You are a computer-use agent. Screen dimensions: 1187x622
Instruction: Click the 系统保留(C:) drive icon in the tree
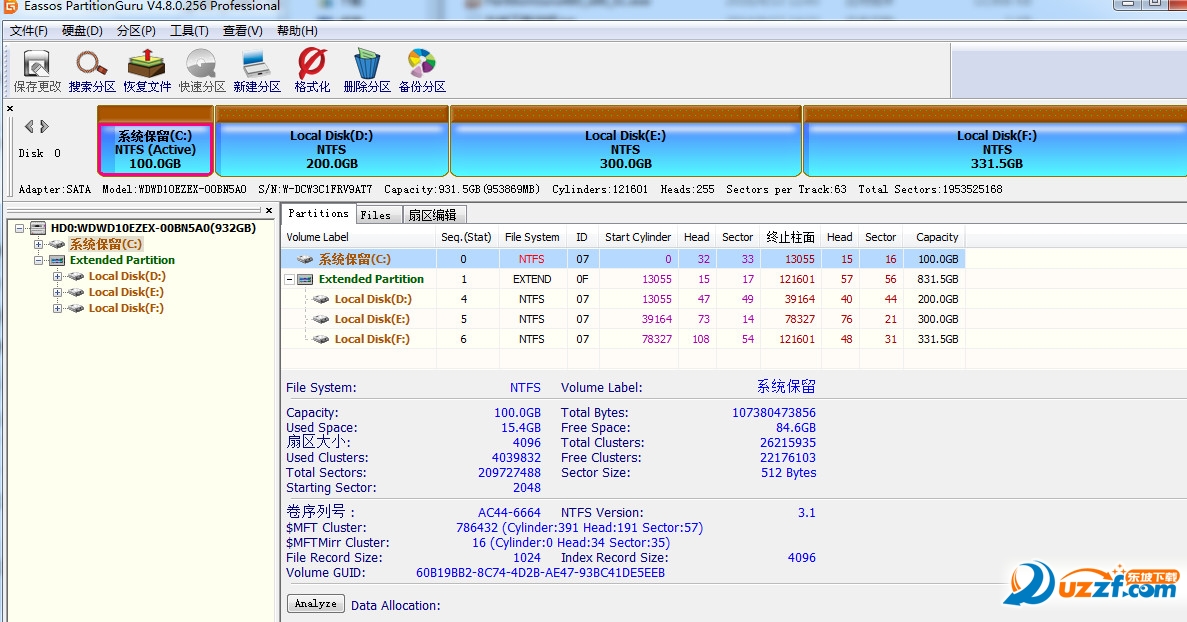point(57,244)
